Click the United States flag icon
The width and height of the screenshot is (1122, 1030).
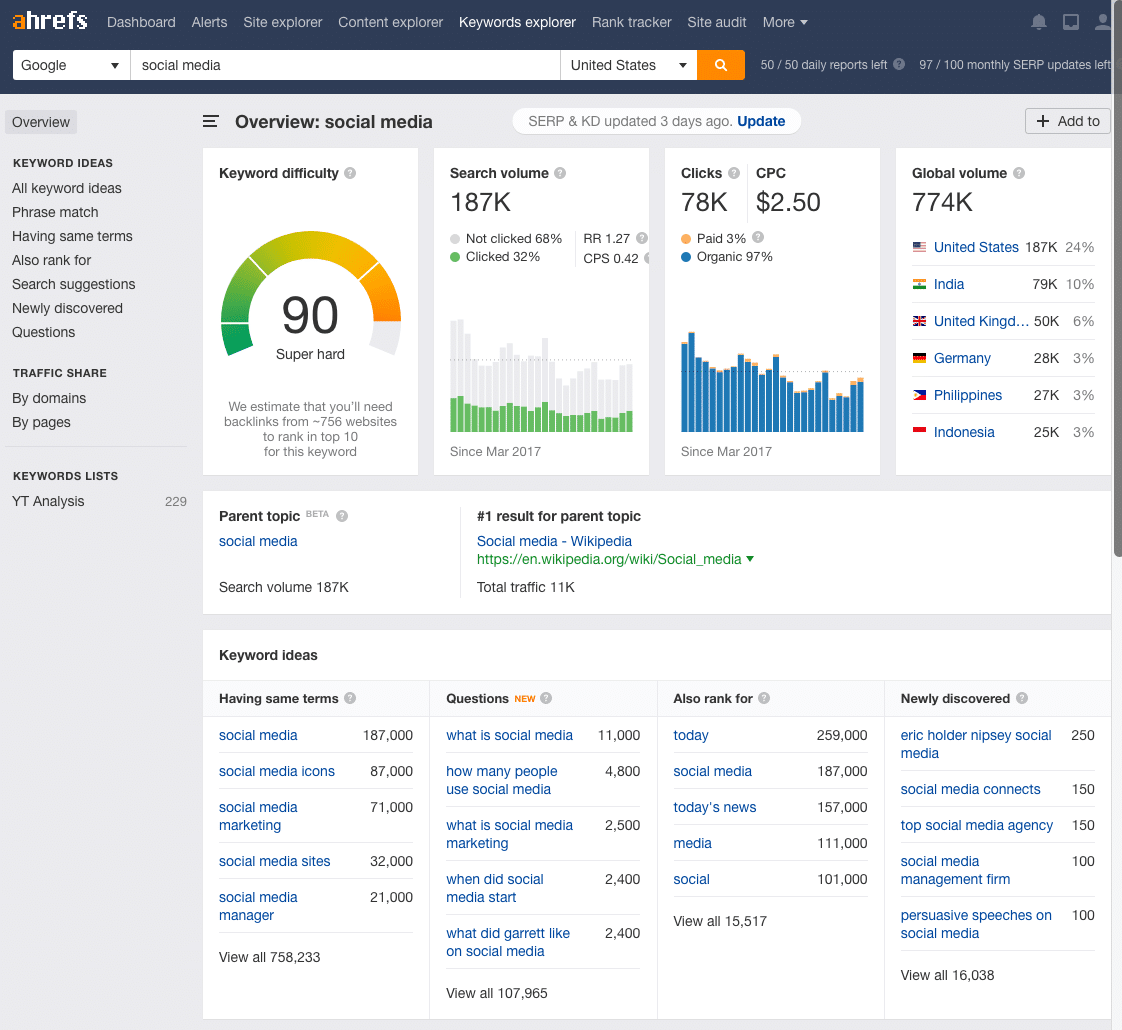[919, 247]
